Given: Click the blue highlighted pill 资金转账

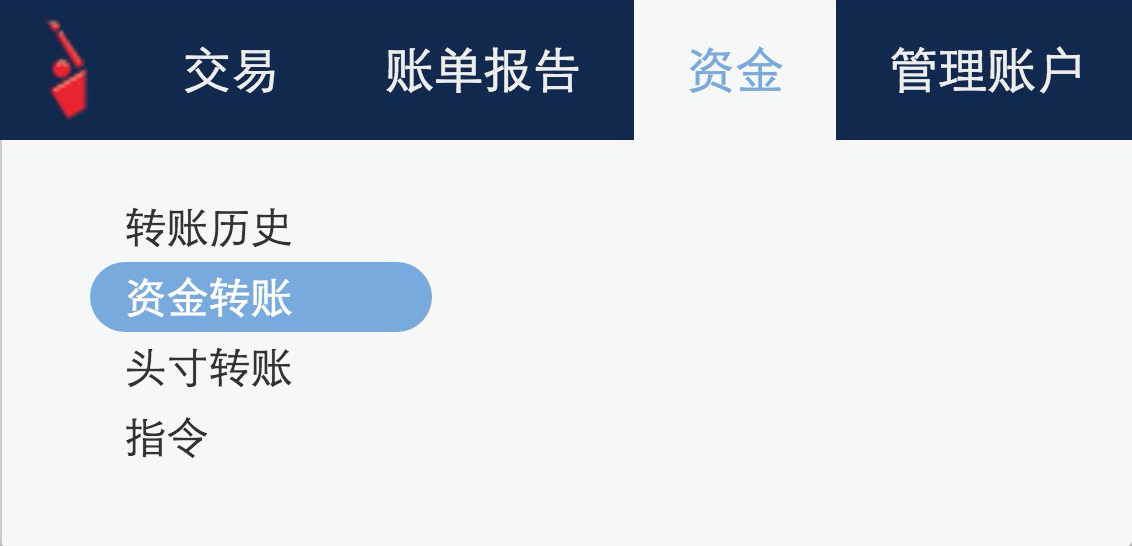Looking at the screenshot, I should tap(261, 297).
